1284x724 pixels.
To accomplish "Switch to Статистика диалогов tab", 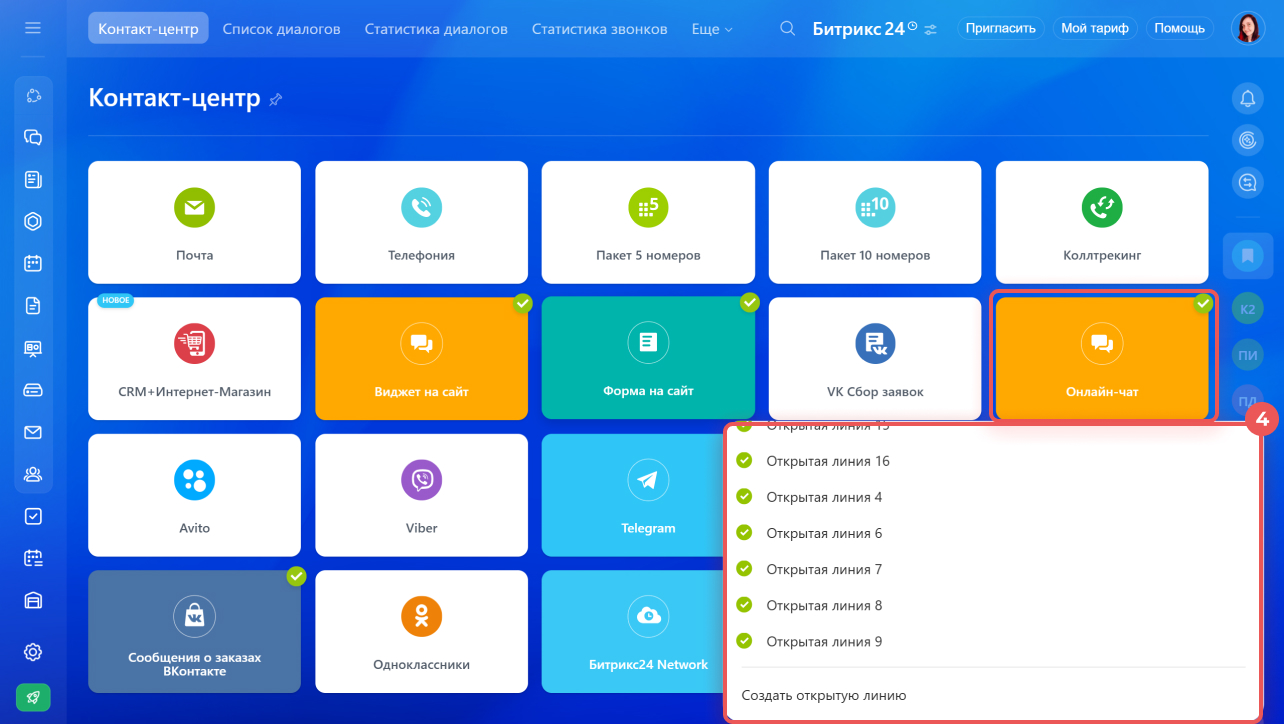I will pyautogui.click(x=436, y=29).
